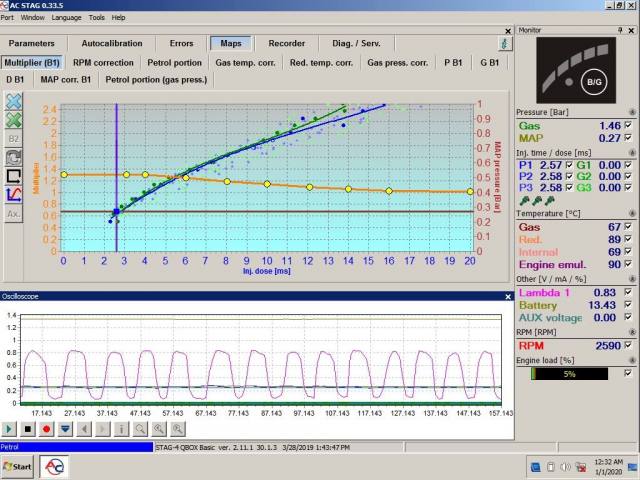Start oscilloscope with the play button
640x480 pixels.
click(x=10, y=428)
